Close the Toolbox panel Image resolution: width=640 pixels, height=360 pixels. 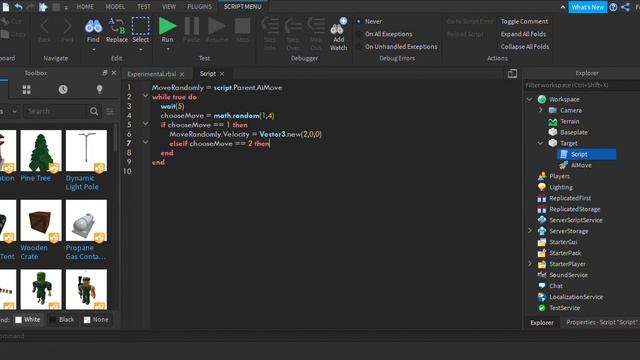(x=114, y=73)
